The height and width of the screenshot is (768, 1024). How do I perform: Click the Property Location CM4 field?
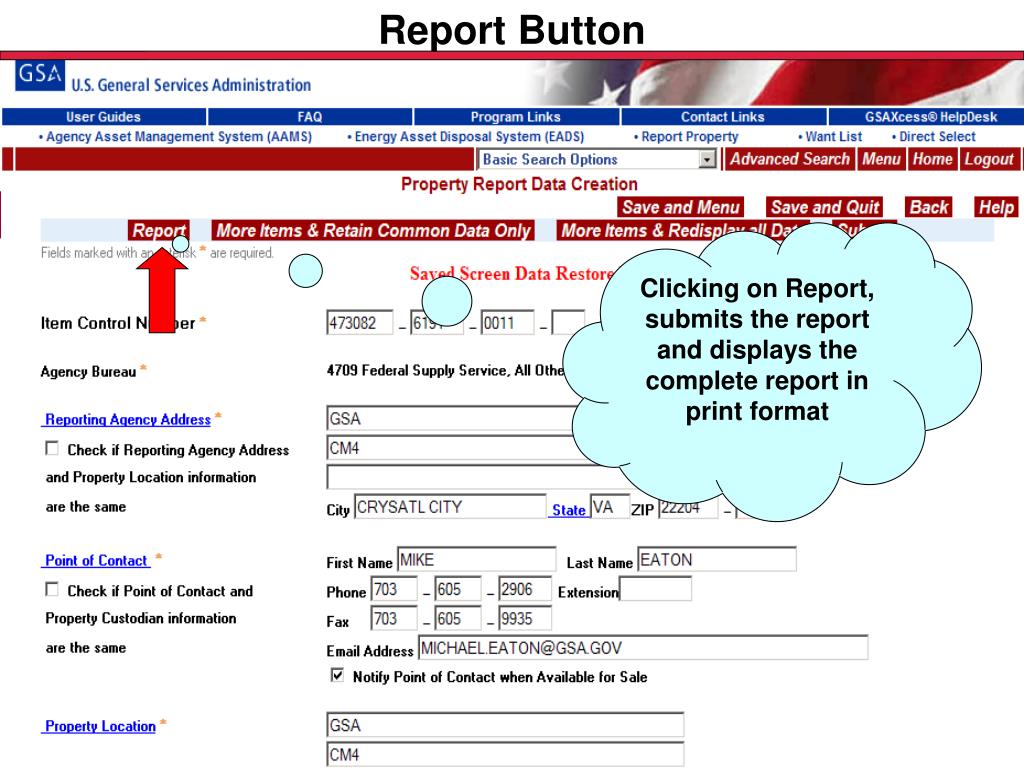pyautogui.click(x=505, y=754)
